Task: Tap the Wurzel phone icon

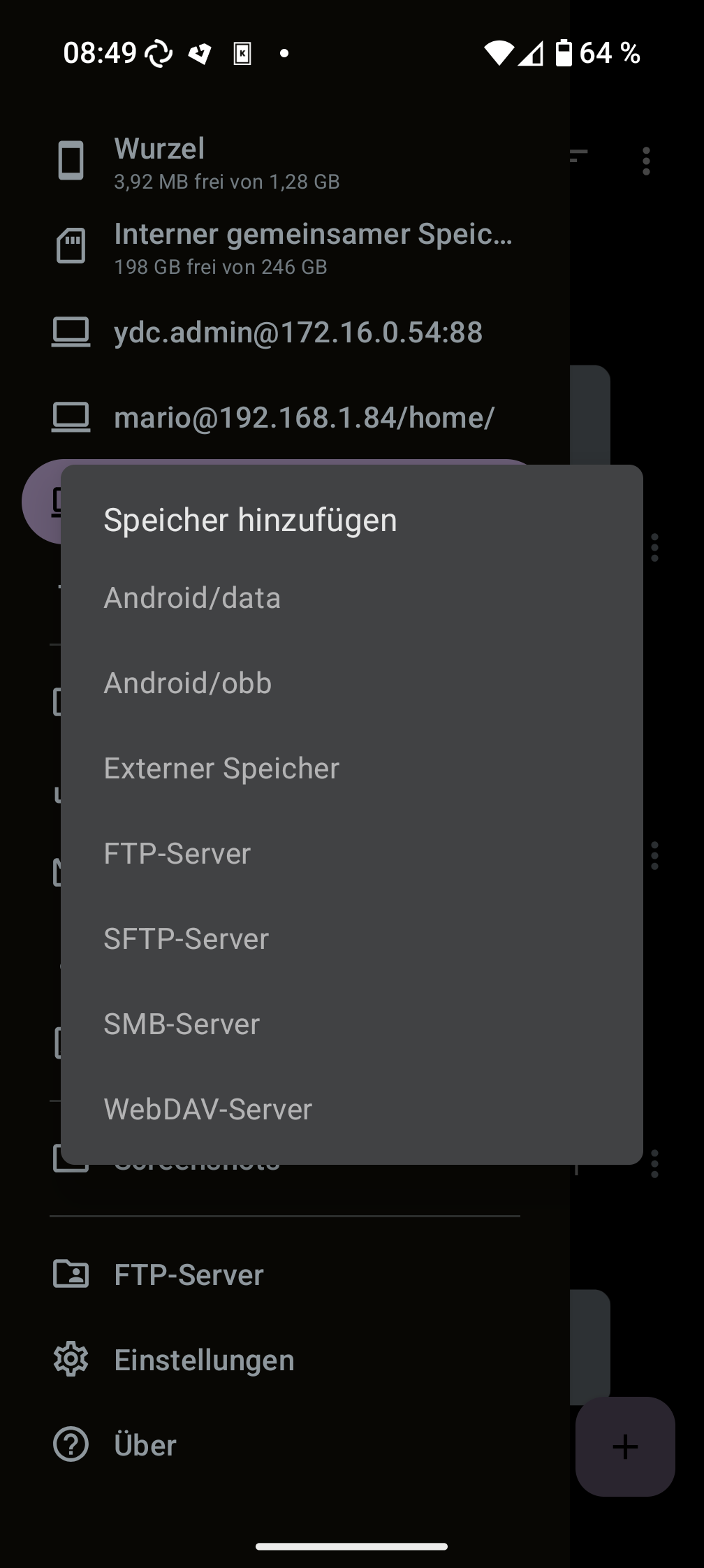Action: tap(71, 161)
